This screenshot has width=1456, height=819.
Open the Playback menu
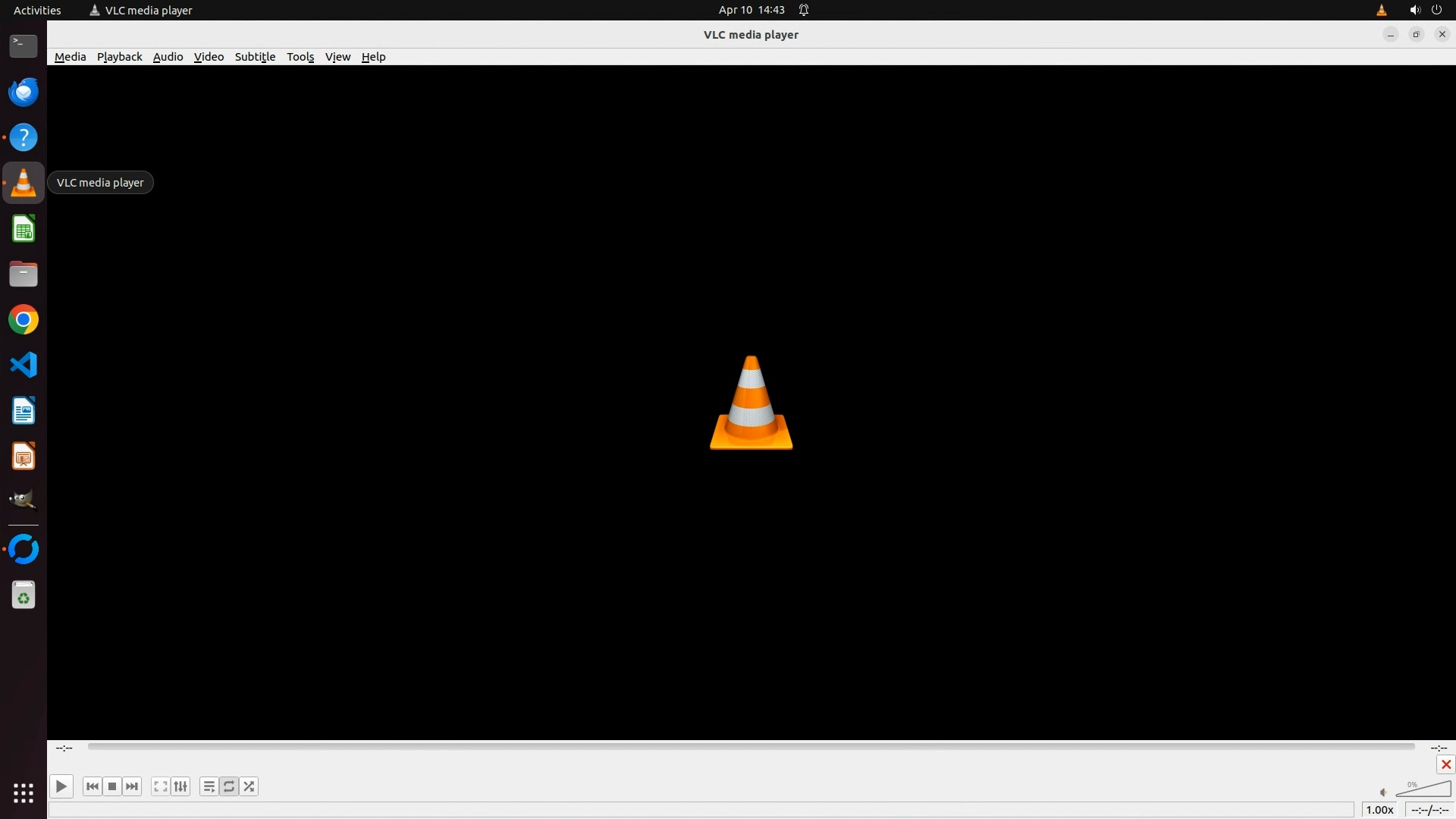(119, 57)
